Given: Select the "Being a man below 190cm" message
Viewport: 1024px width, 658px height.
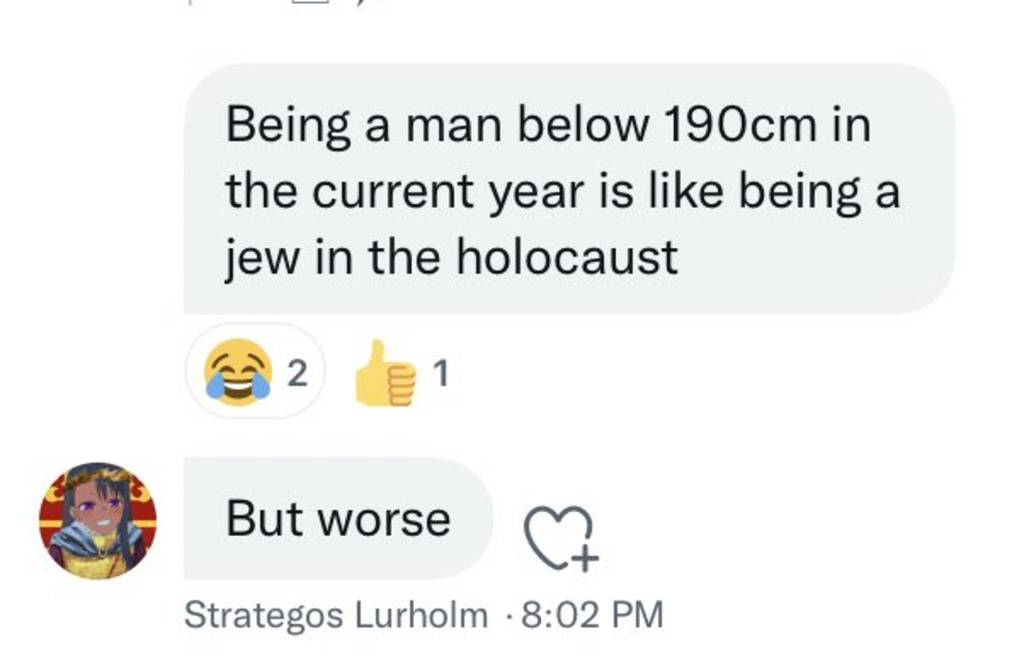Looking at the screenshot, I should [x=569, y=189].
